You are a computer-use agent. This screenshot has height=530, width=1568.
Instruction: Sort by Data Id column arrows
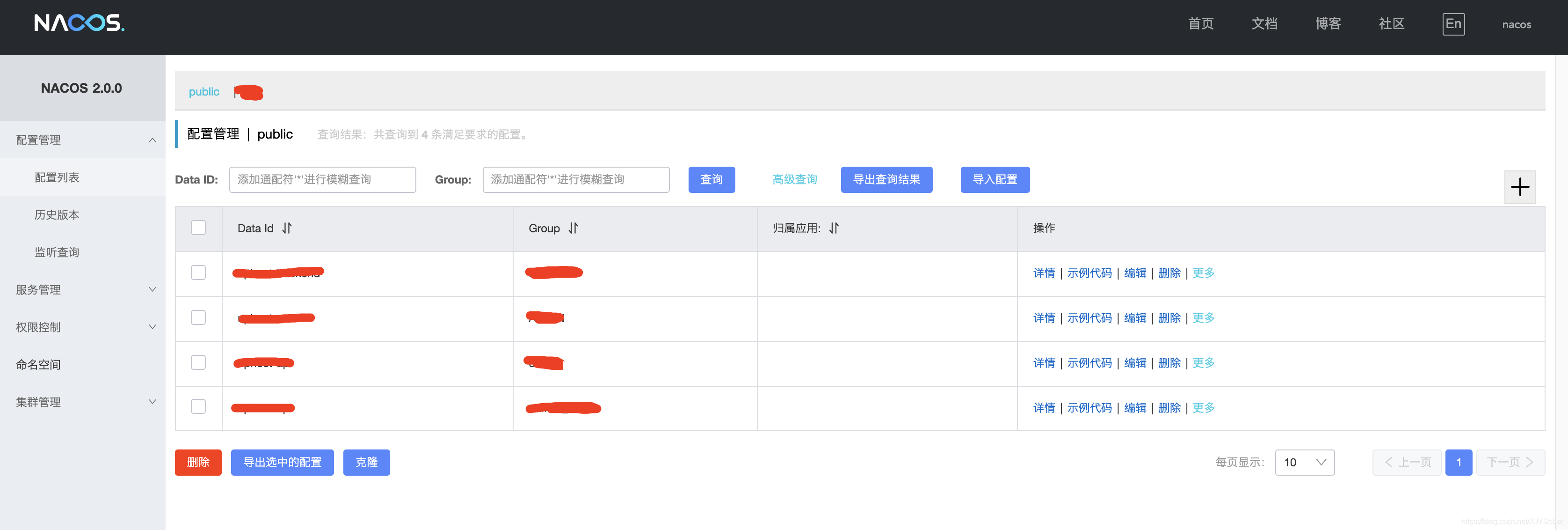(287, 228)
